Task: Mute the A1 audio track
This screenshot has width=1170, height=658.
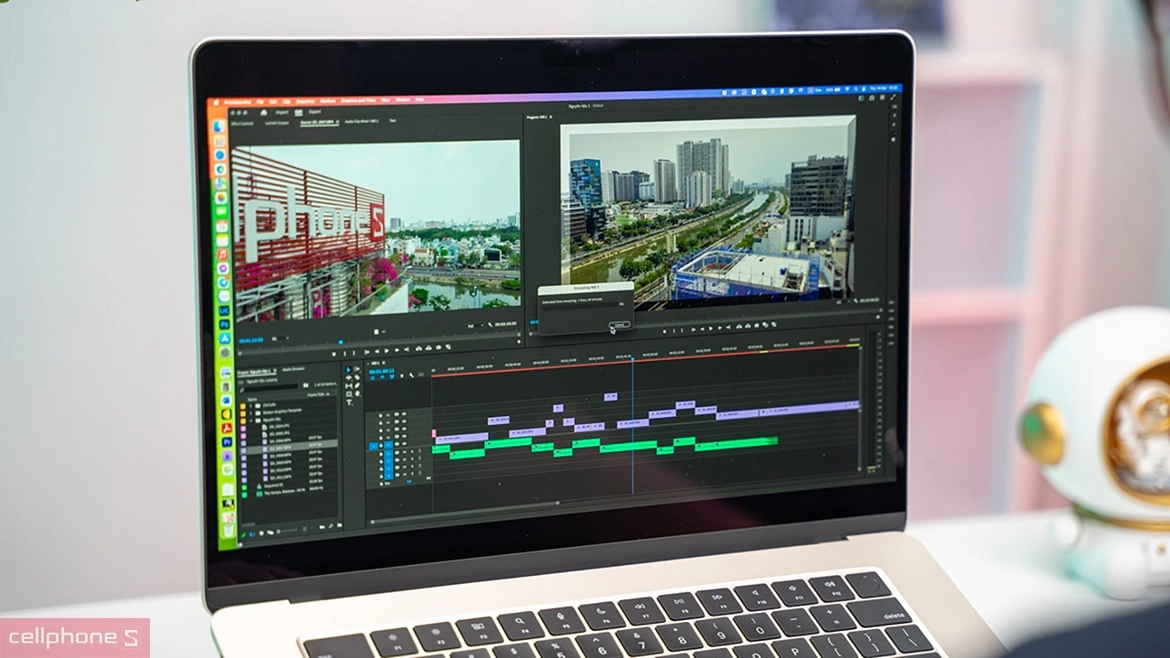Action: [x=397, y=454]
